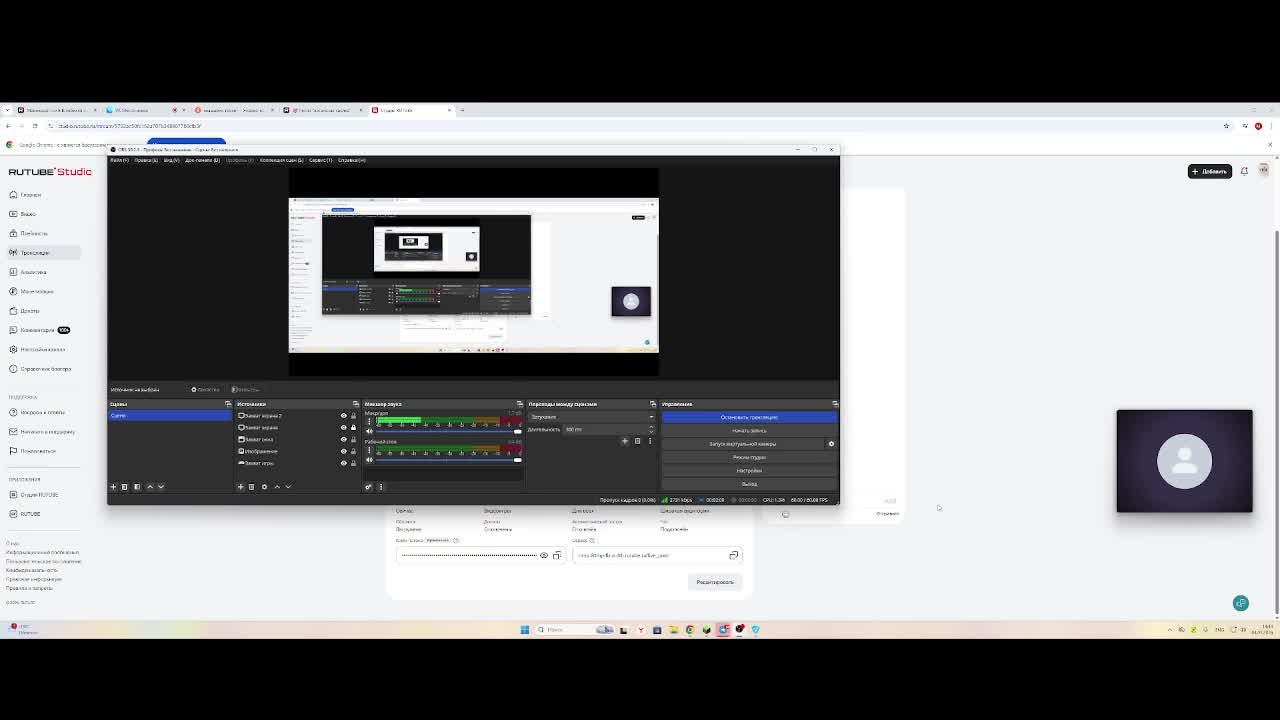Viewport: 1280px width, 720px height.
Task: Open source properties gear in Sources panel
Action: tap(264, 487)
